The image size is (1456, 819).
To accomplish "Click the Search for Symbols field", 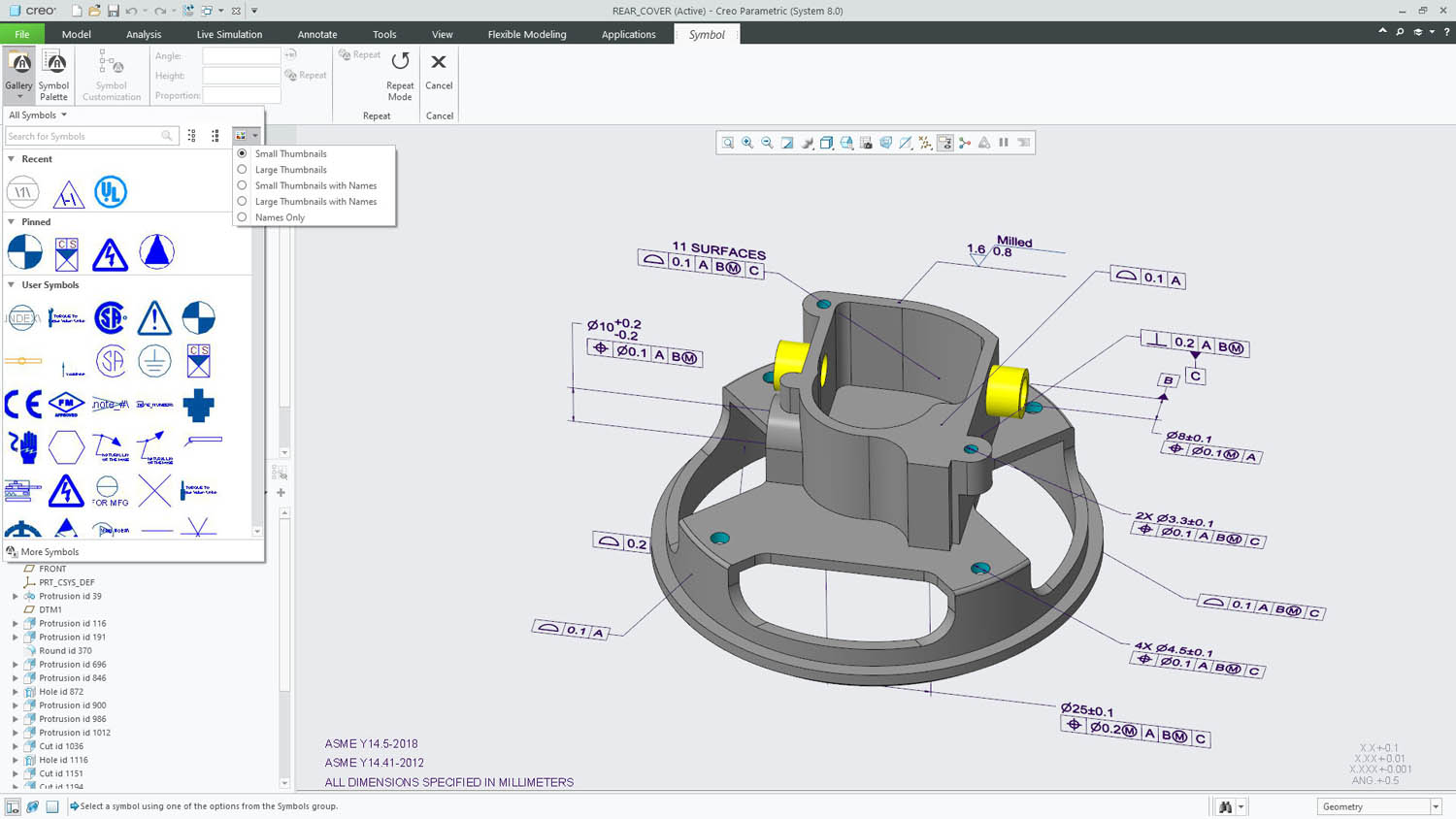I will [x=83, y=136].
